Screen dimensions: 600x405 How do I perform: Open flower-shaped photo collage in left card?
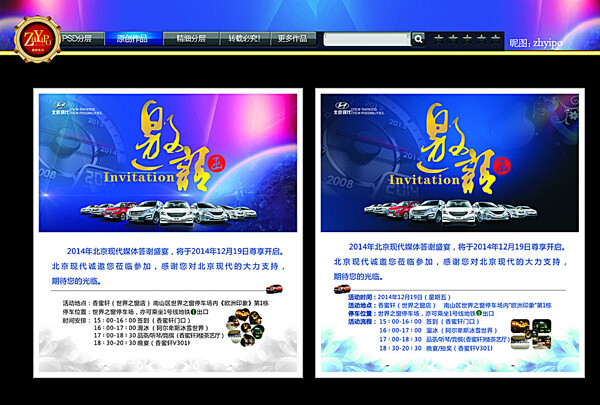coord(245,328)
